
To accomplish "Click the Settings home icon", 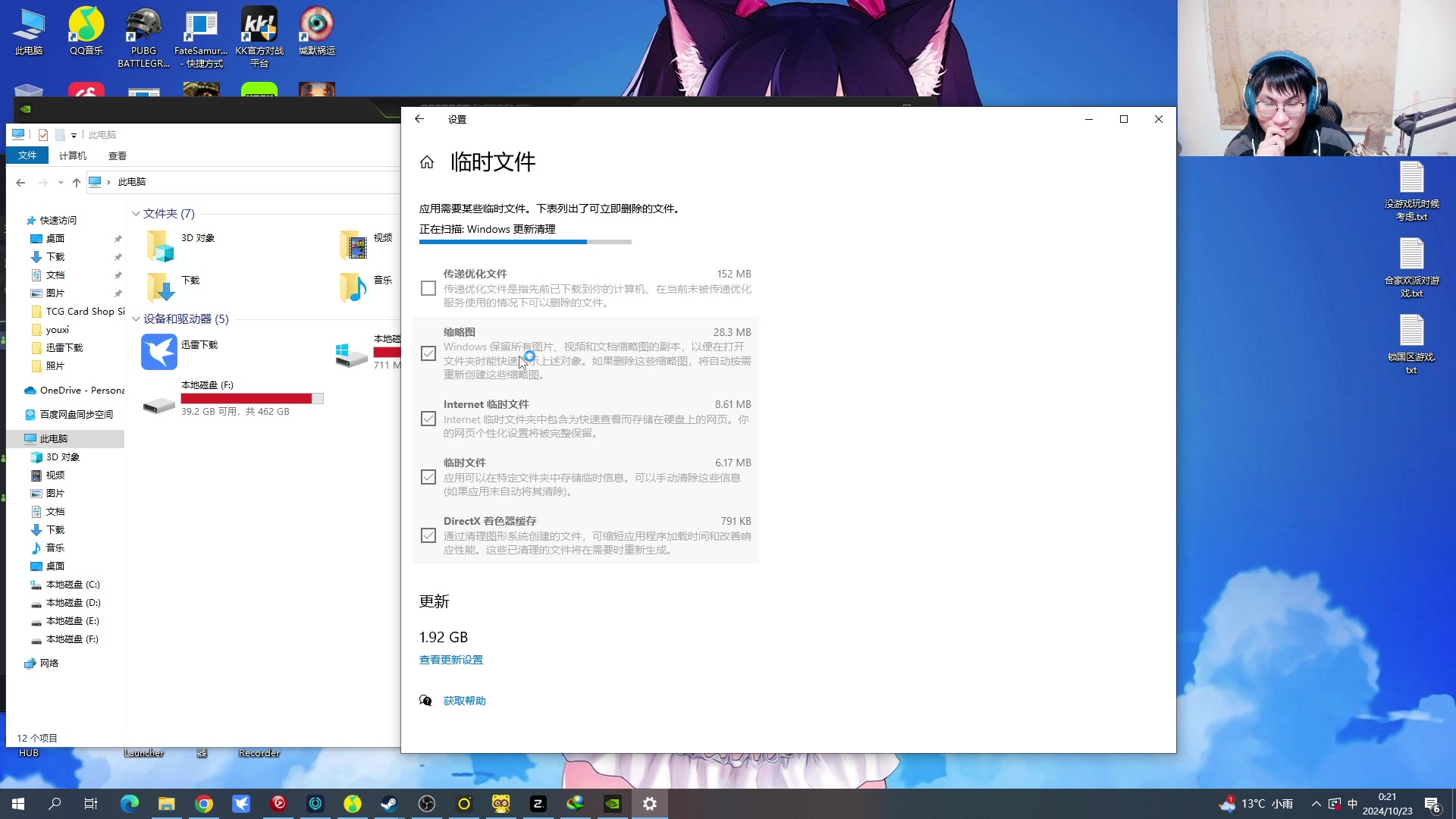I will tap(427, 162).
